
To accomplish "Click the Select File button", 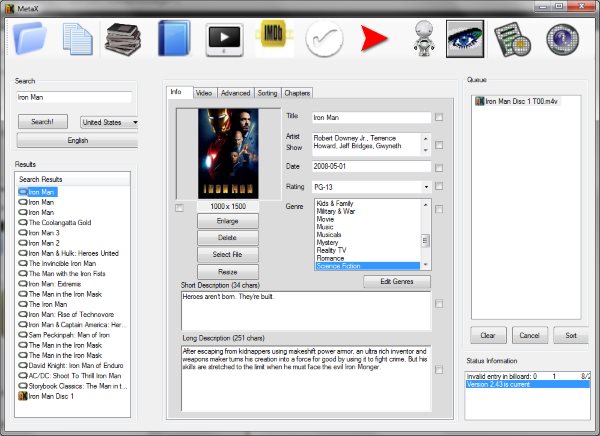I will coord(228,255).
